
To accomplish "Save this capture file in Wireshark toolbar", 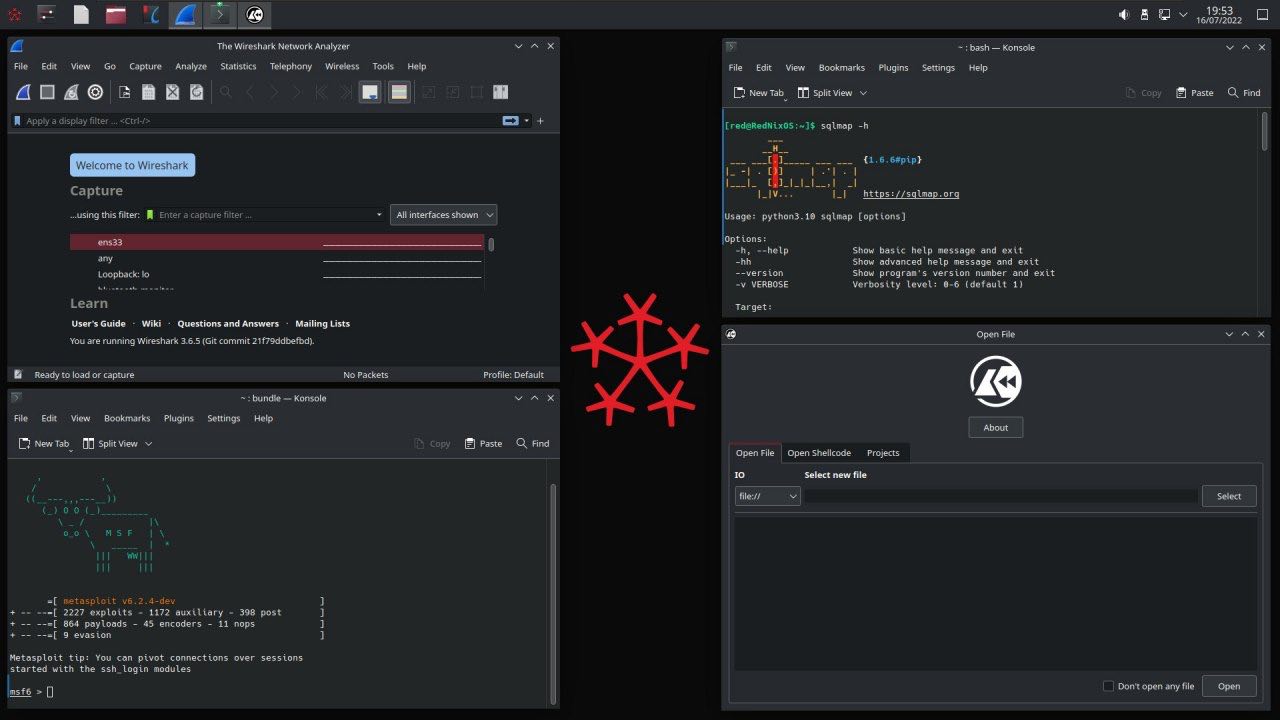I will (x=148, y=92).
